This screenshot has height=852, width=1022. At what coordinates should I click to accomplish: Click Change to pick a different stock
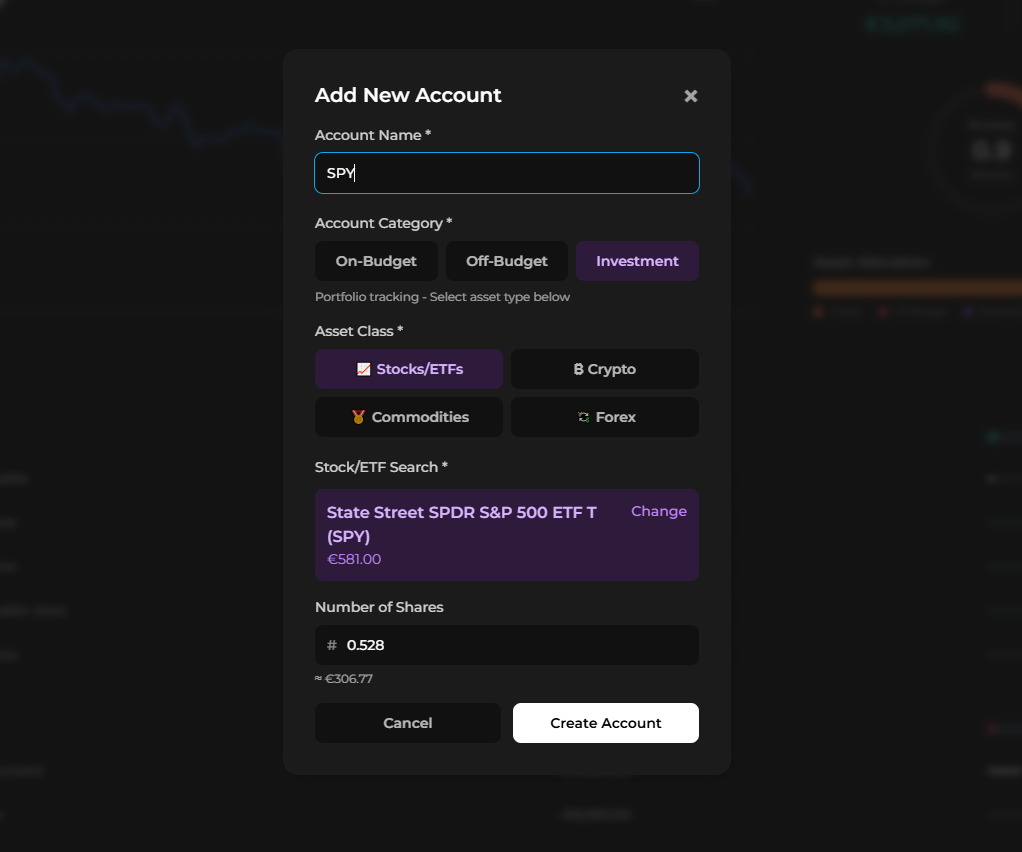coord(658,511)
